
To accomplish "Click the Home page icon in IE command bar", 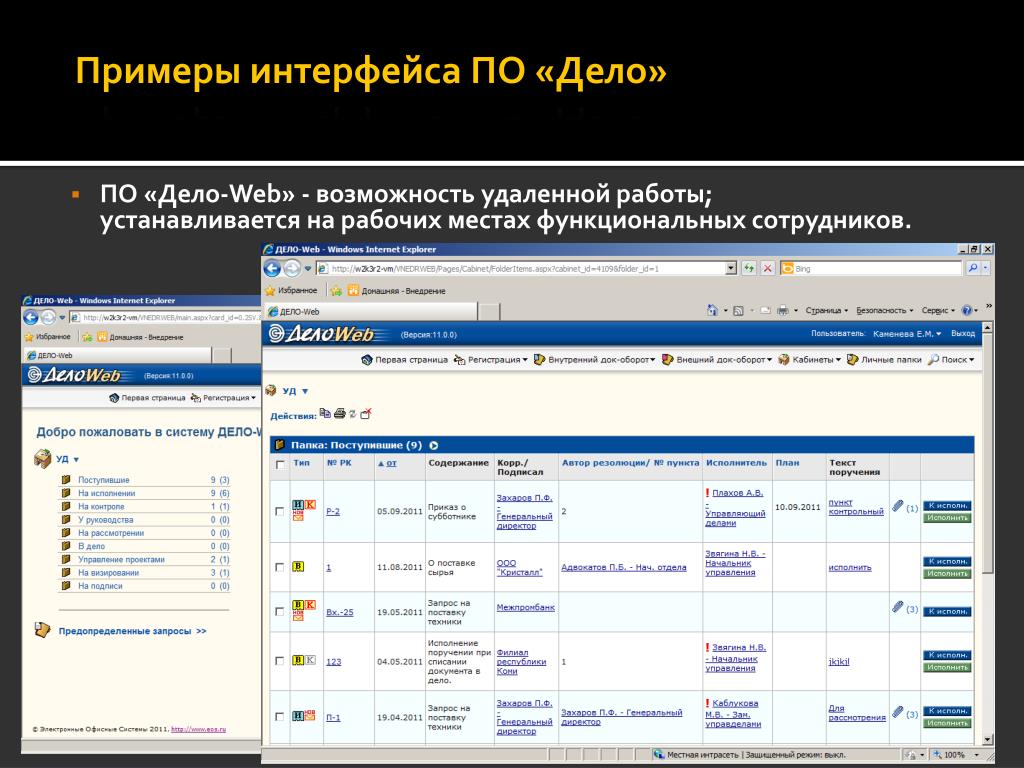I will tap(712, 311).
